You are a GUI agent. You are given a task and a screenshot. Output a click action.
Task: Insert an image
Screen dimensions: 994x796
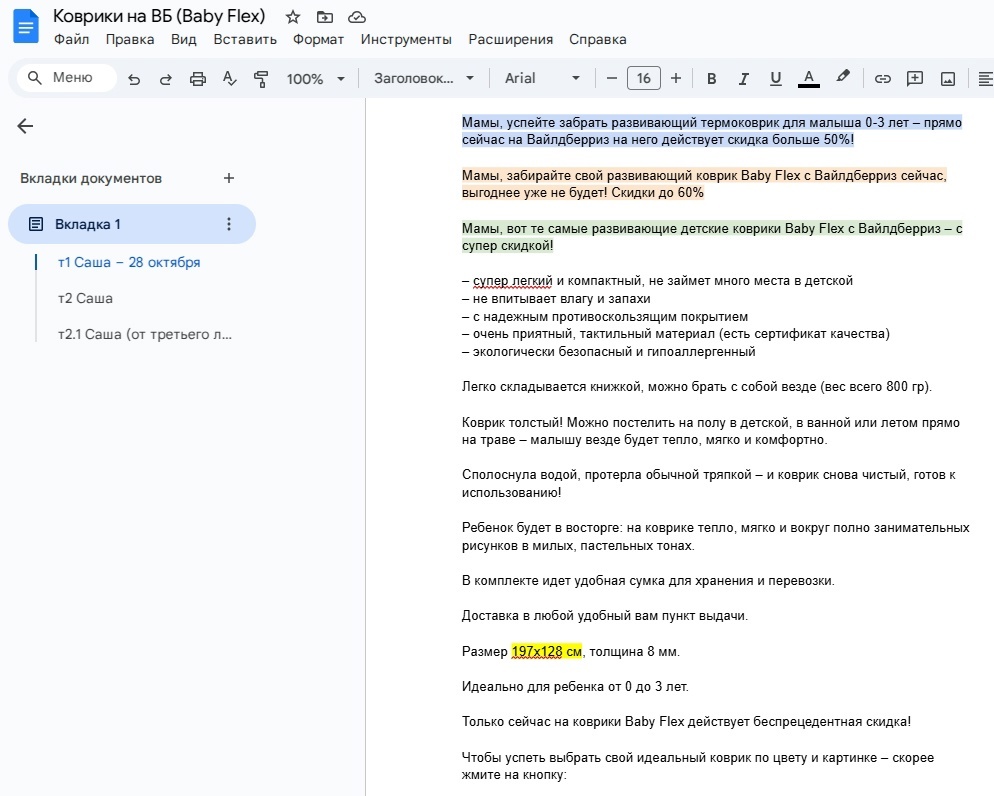[x=948, y=79]
